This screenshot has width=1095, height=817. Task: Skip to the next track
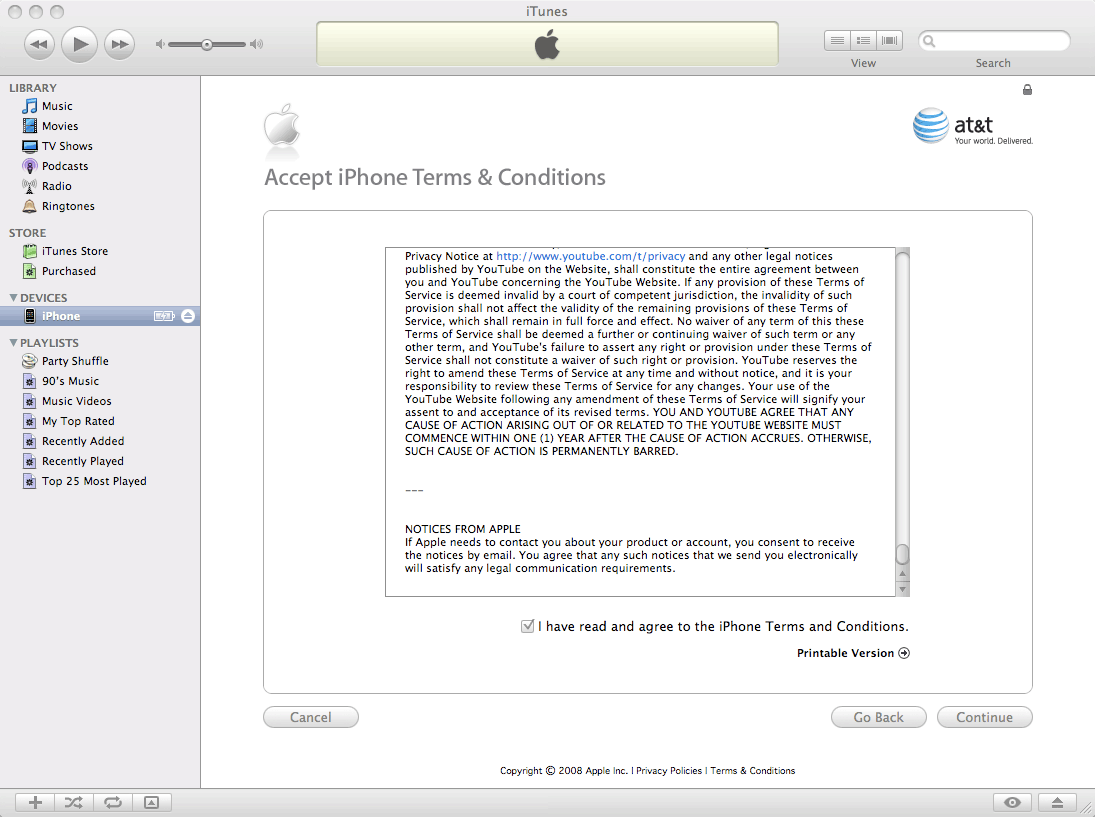tap(119, 44)
